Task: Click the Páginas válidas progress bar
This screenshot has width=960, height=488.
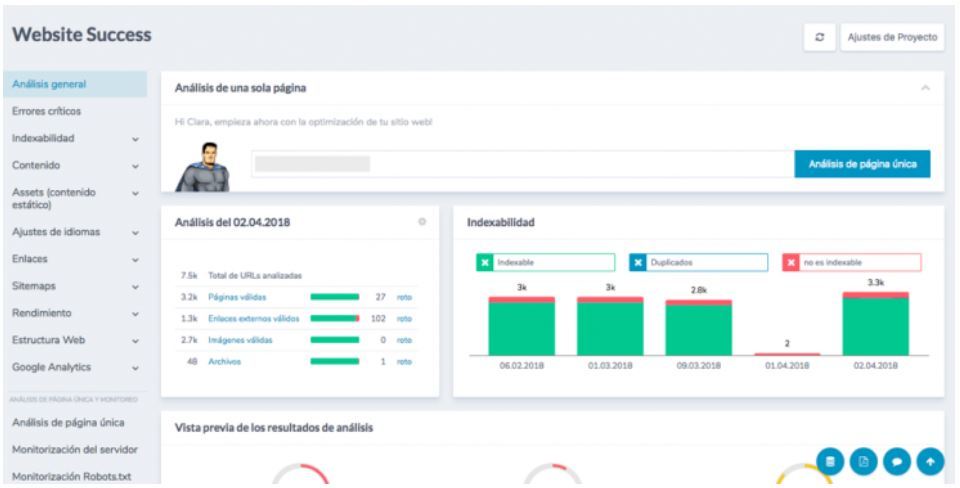Action: [335, 297]
